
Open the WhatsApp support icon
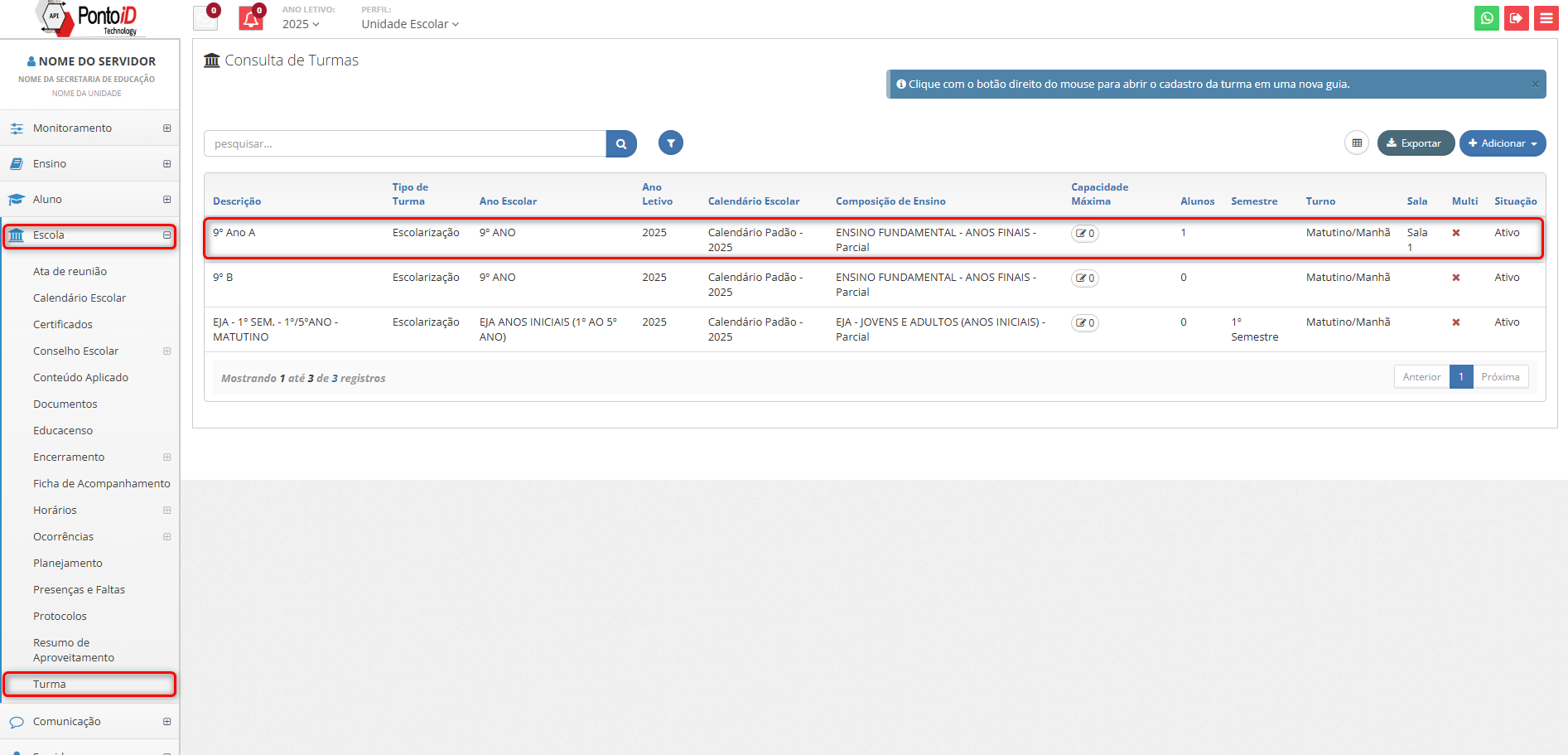tap(1486, 18)
